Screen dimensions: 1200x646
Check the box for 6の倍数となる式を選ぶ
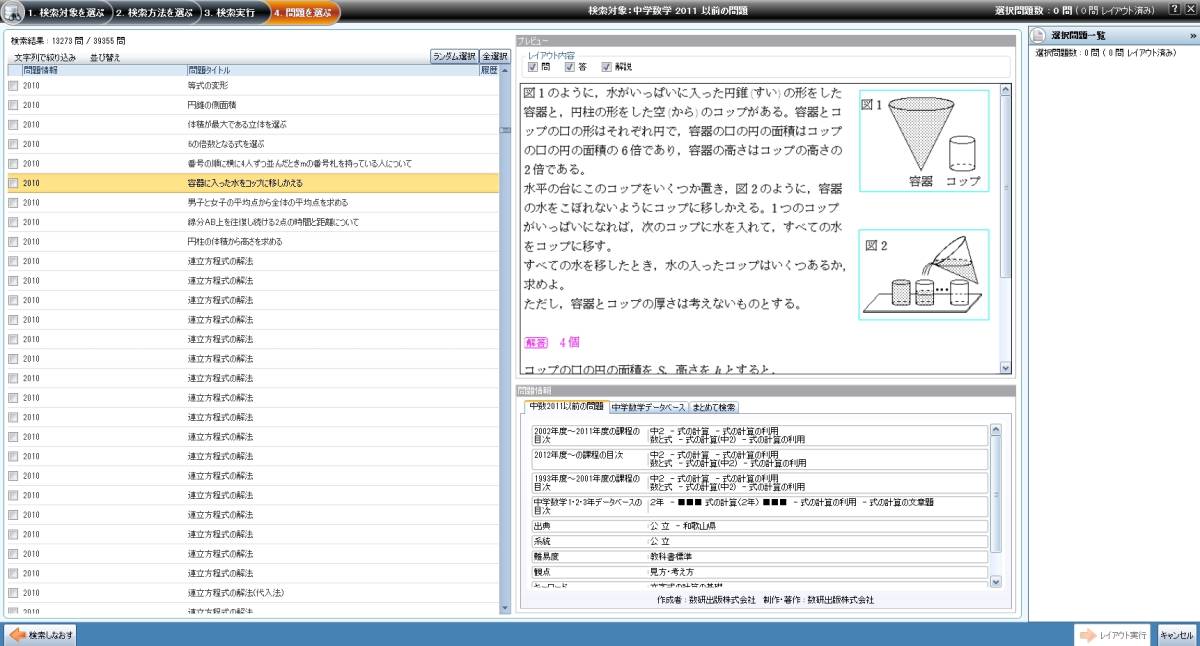[13, 144]
